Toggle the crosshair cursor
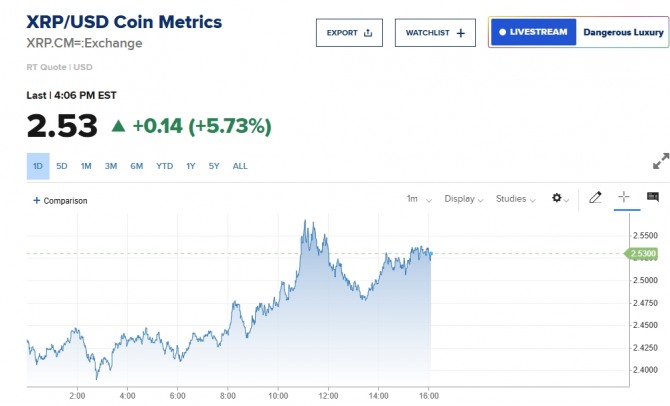 [x=624, y=198]
